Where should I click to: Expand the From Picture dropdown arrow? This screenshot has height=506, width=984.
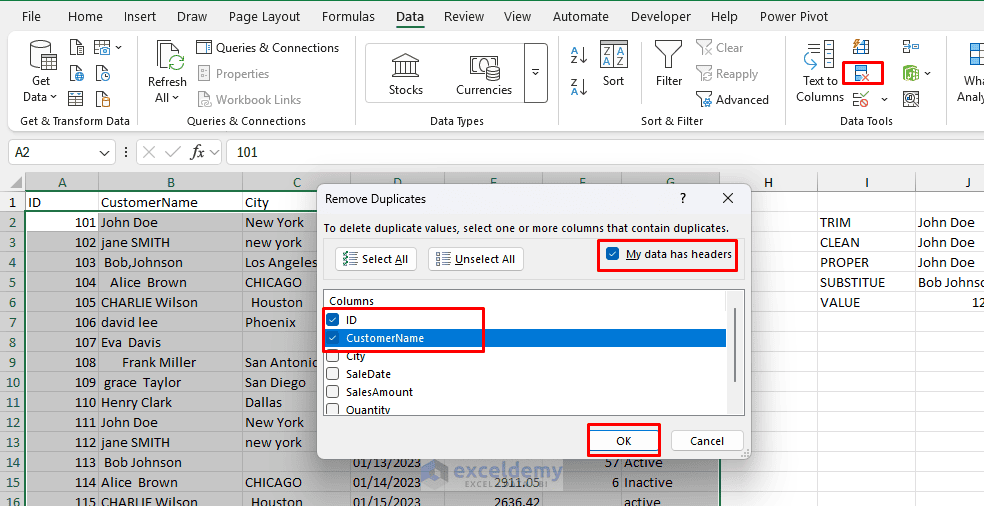(x=119, y=48)
